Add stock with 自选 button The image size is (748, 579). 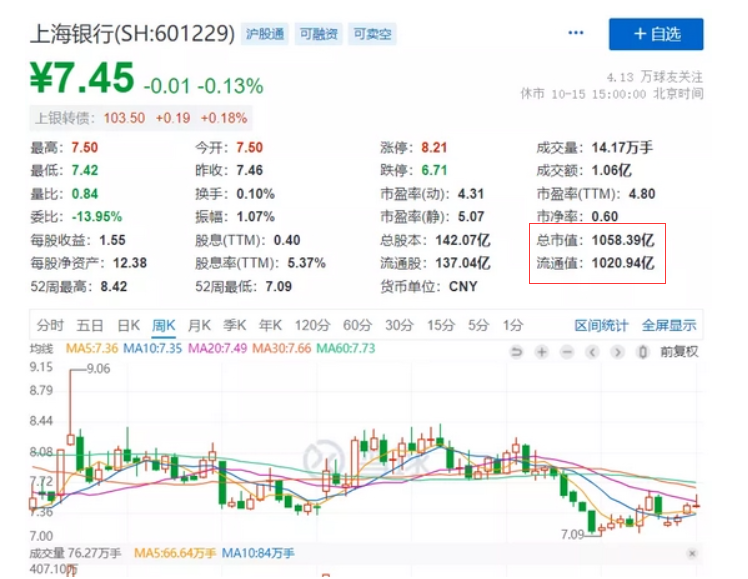click(x=656, y=34)
